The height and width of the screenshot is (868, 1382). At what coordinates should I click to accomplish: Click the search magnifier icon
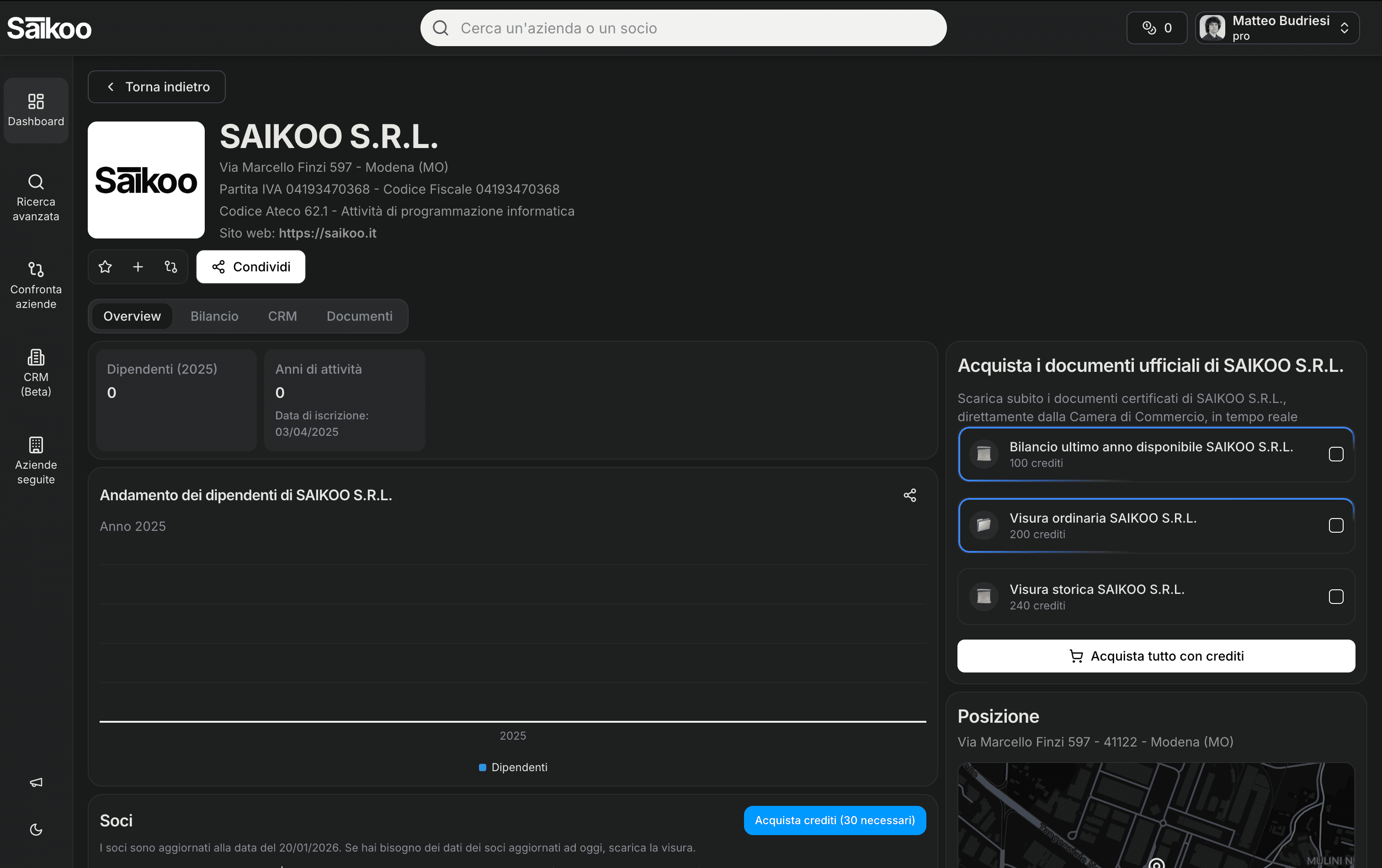coord(440,28)
